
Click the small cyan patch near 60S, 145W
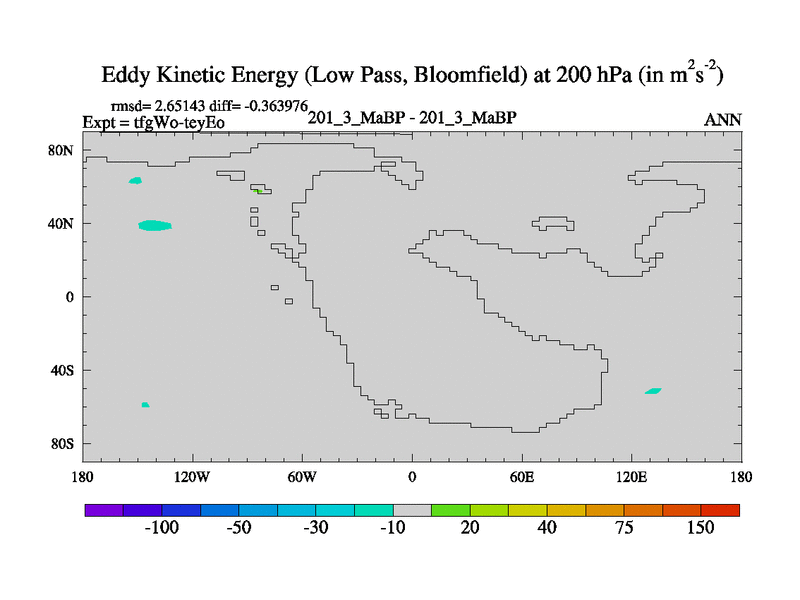[145, 405]
